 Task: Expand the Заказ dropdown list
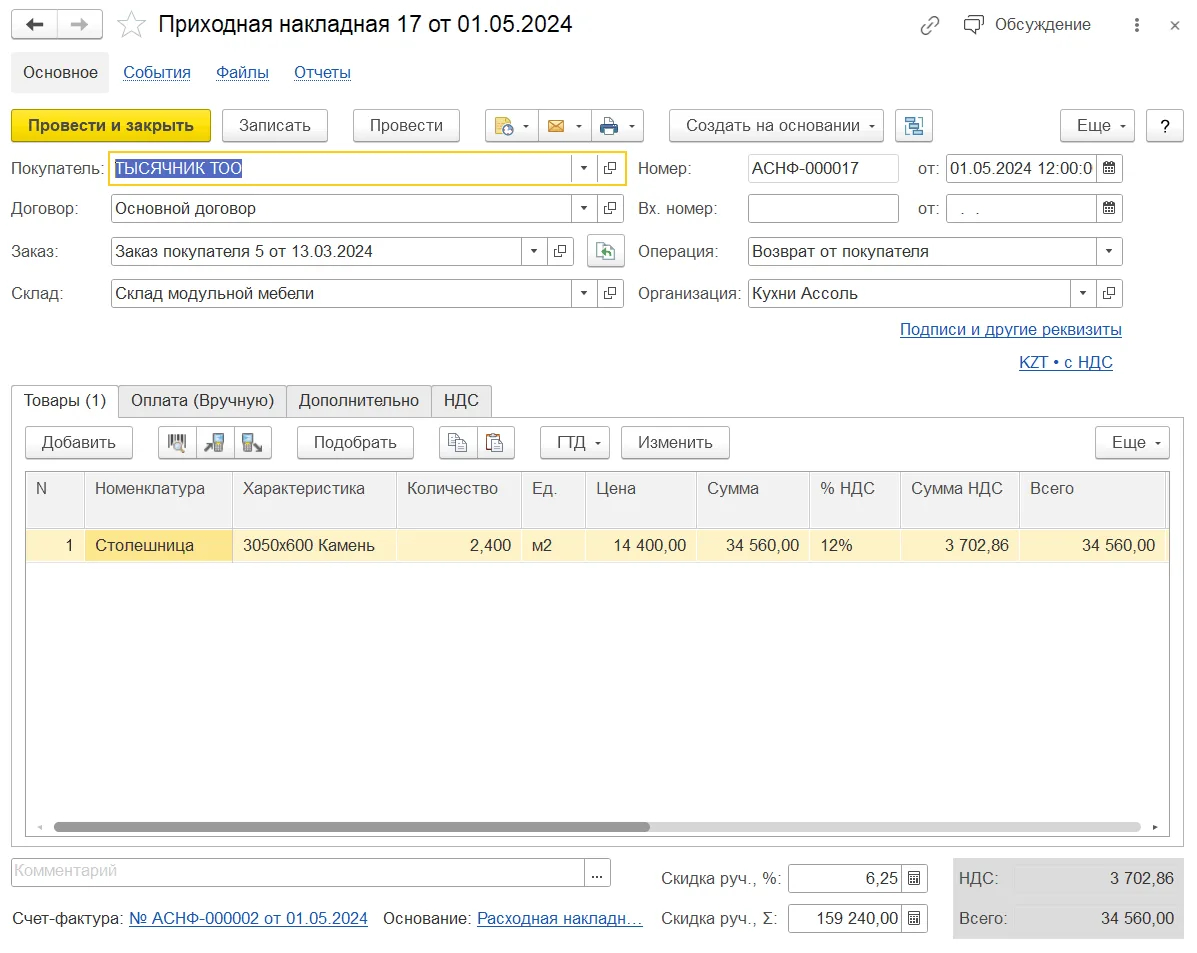pos(534,251)
